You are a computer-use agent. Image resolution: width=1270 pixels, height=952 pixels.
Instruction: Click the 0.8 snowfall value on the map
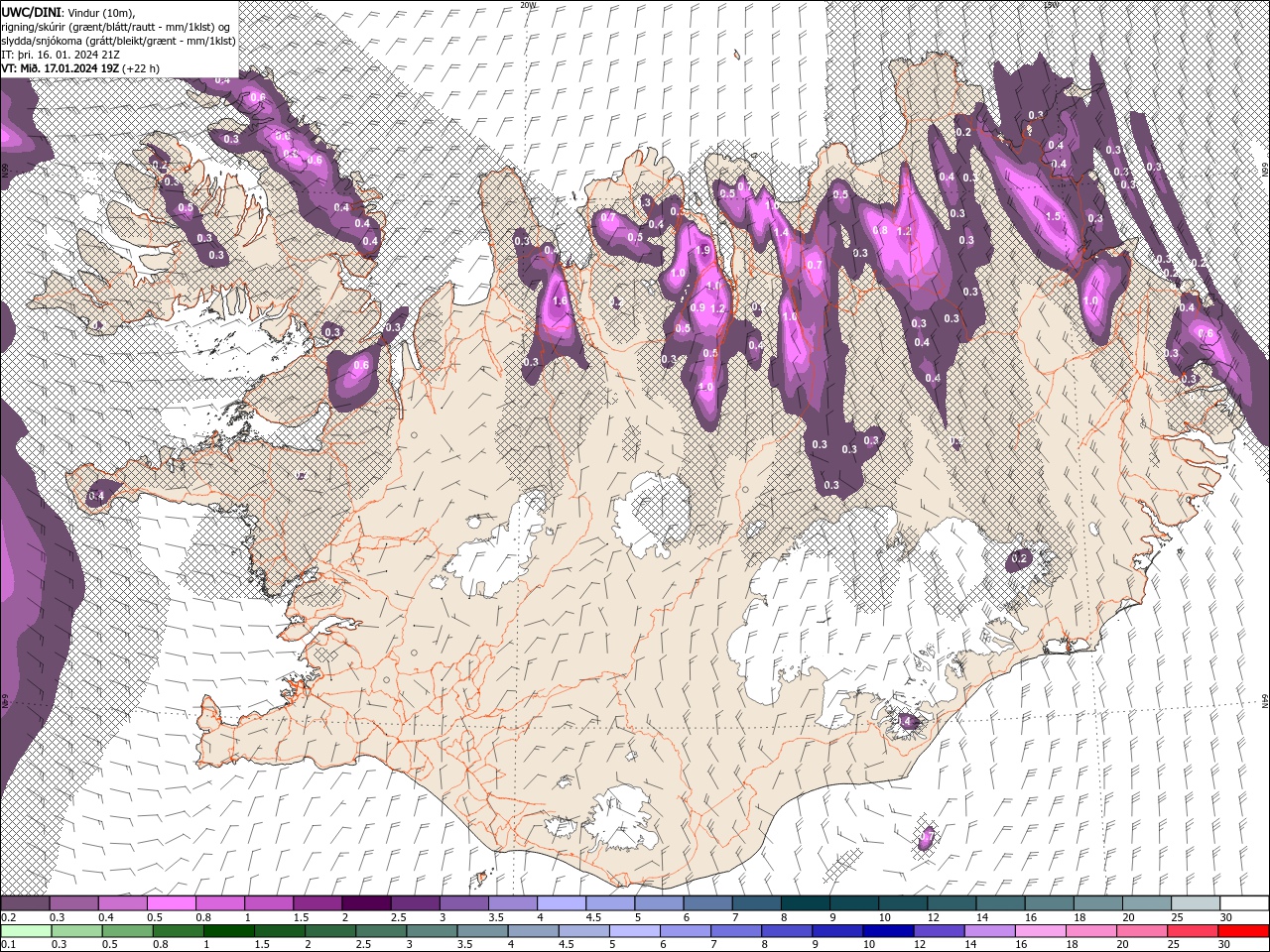click(x=880, y=230)
